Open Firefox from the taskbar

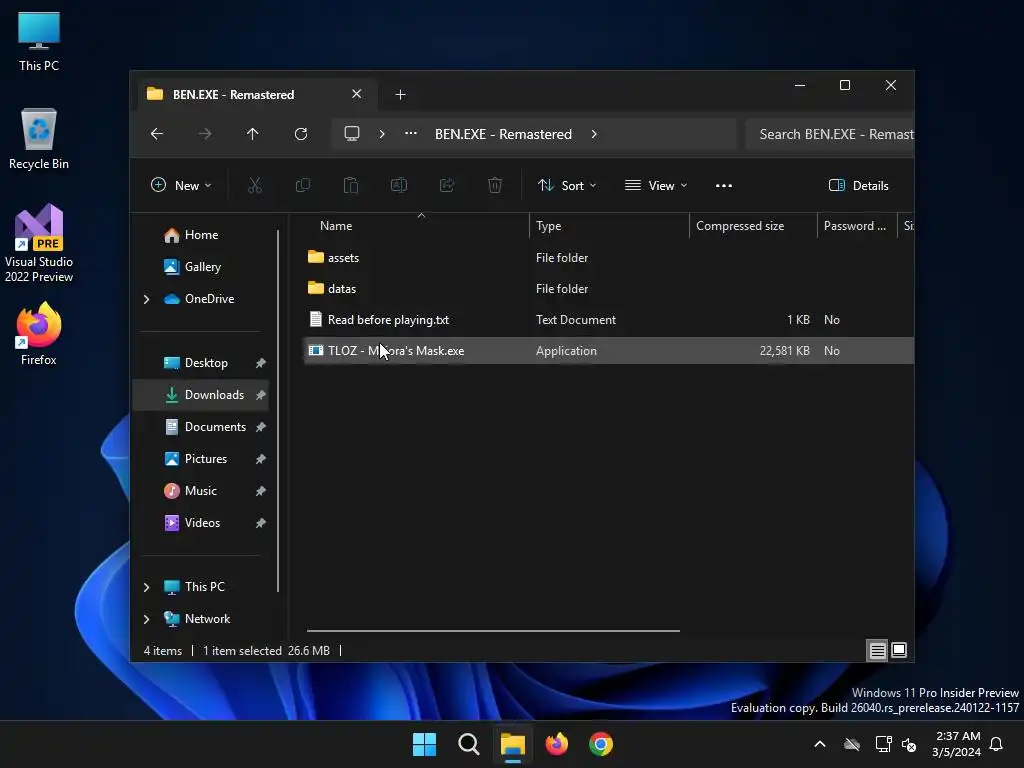[557, 744]
